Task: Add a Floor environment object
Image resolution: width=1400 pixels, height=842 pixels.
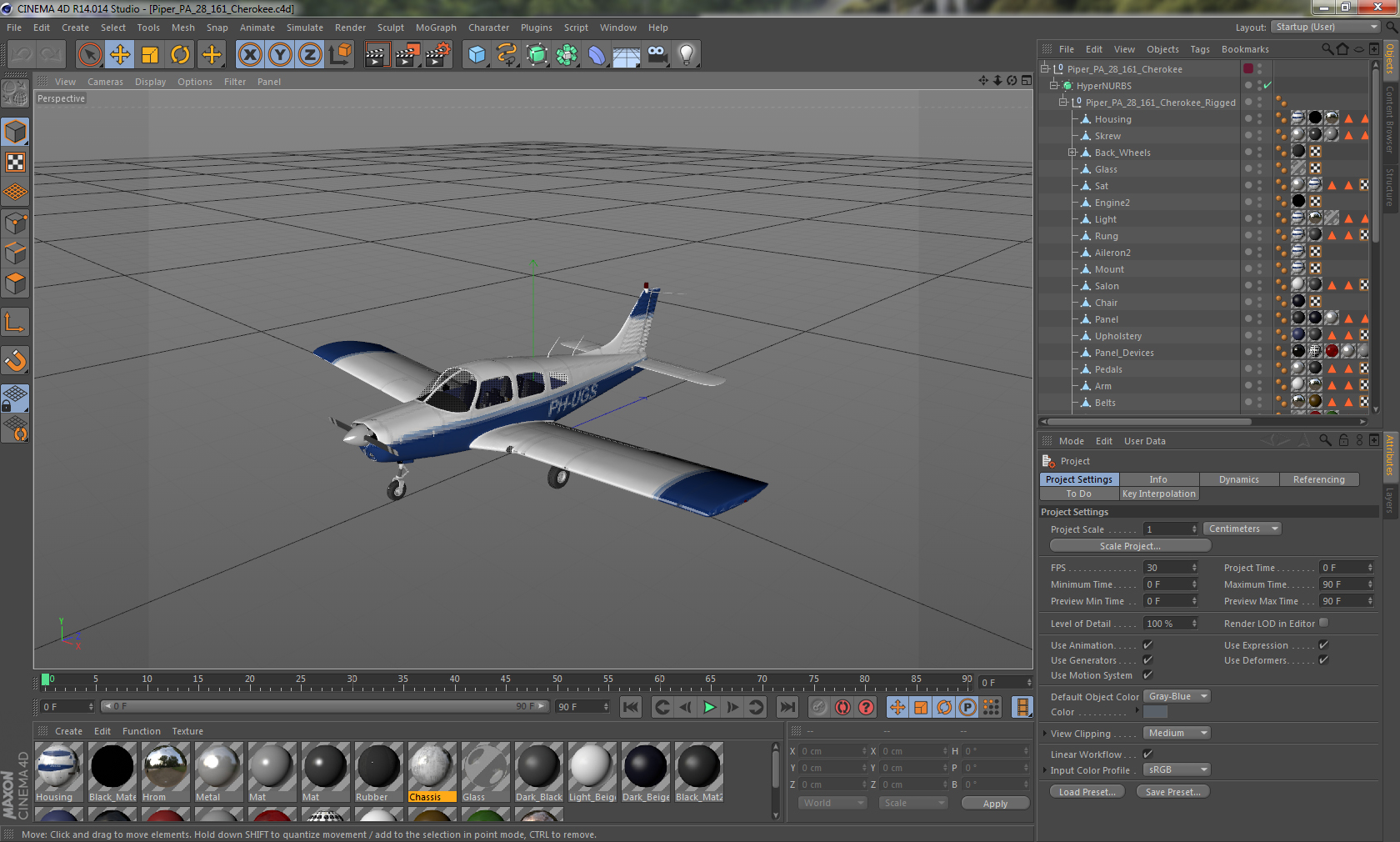Action: (627, 55)
